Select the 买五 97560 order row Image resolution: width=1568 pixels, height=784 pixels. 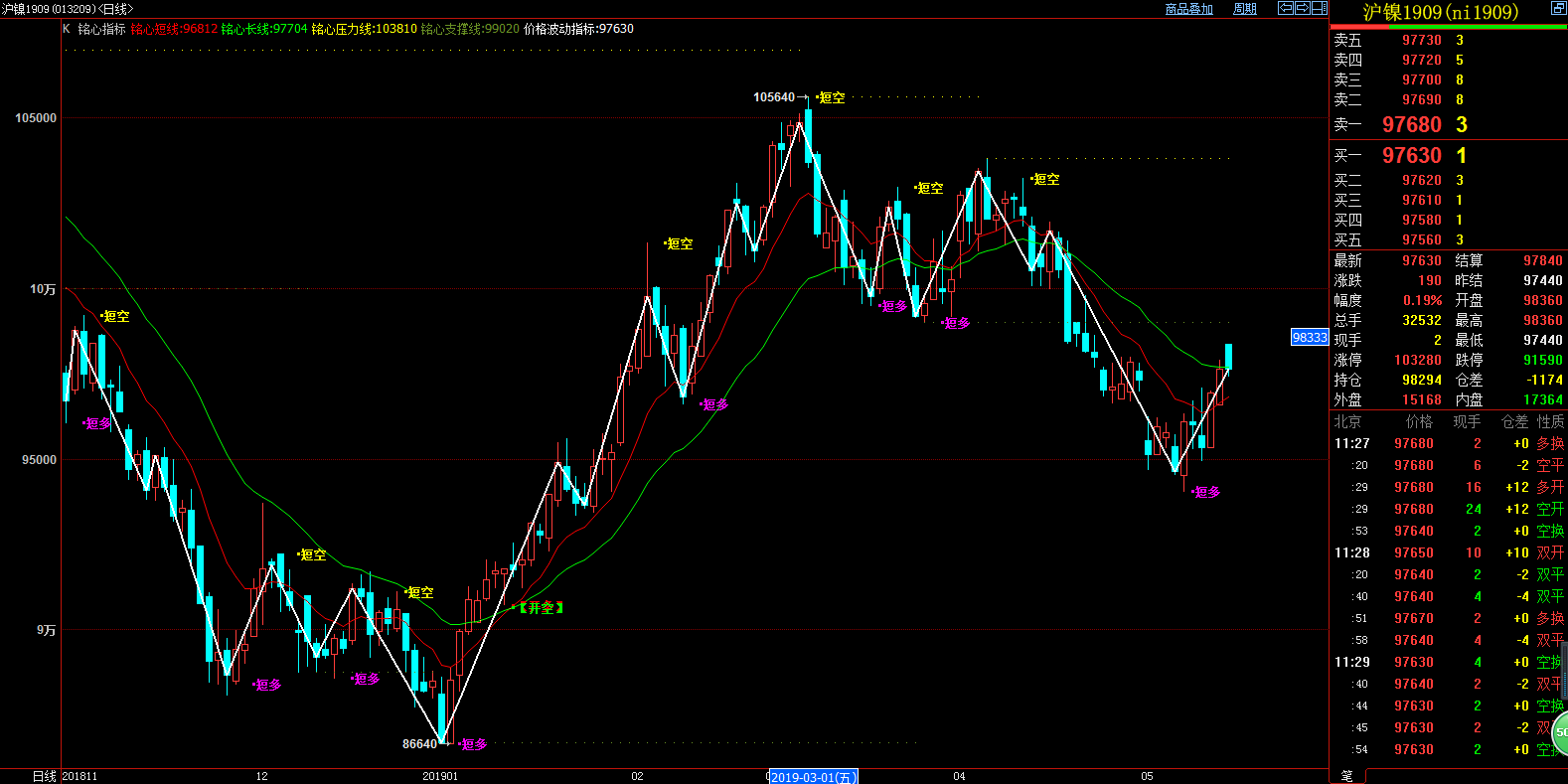[1449, 239]
